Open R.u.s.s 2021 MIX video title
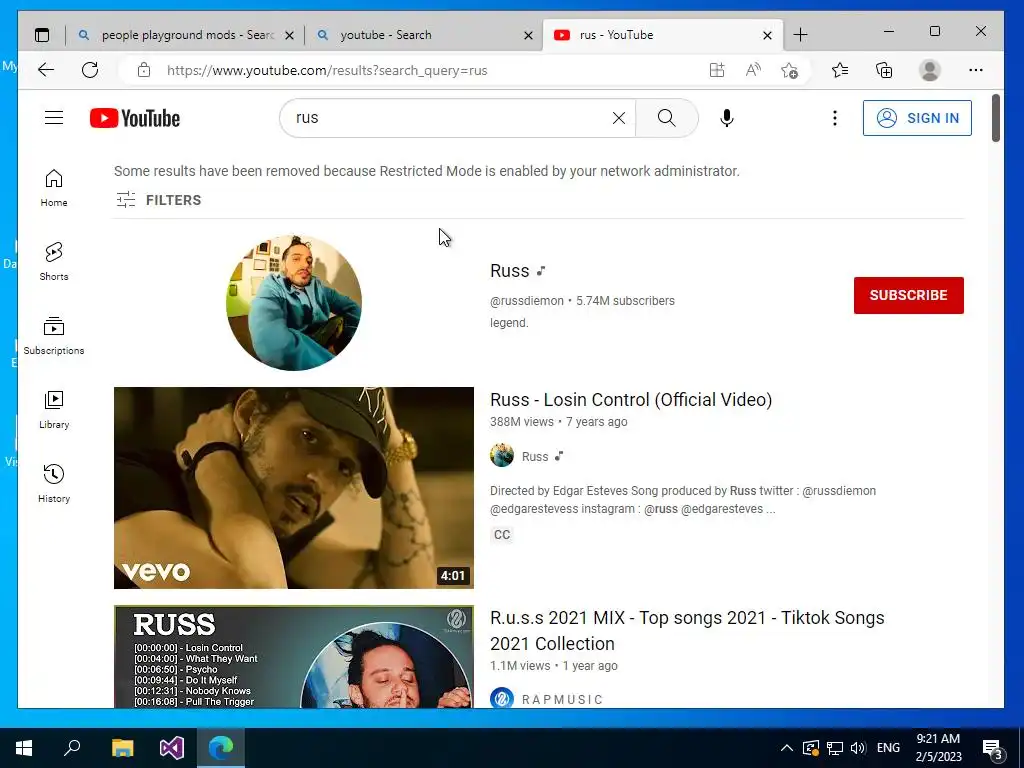This screenshot has height=768, width=1024. (x=687, y=630)
